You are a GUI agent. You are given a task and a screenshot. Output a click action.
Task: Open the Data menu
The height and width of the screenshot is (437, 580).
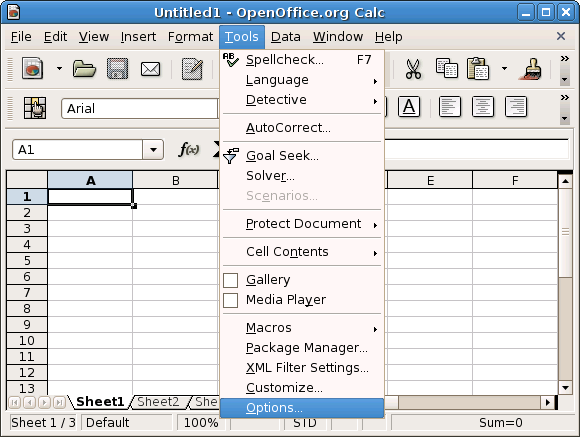pos(286,37)
